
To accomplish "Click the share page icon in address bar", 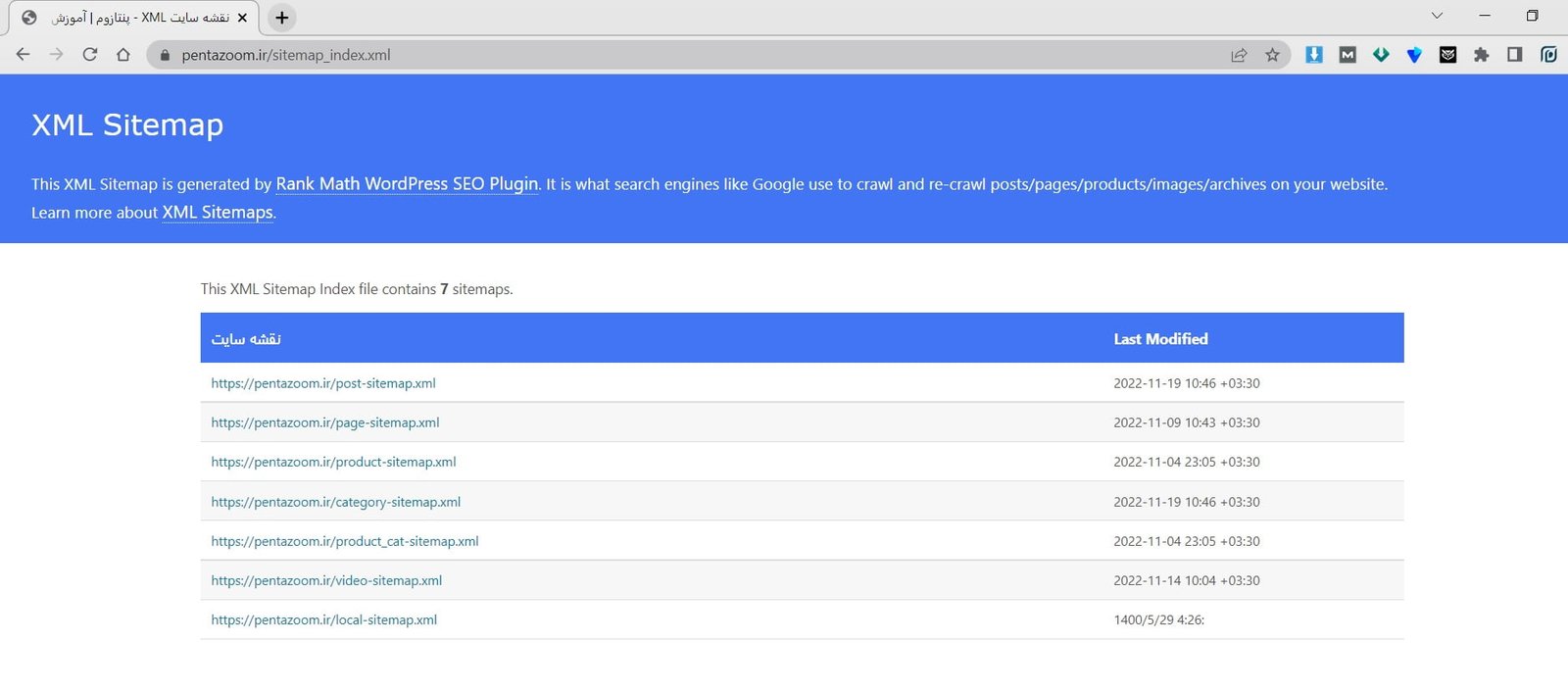I will point(1239,55).
